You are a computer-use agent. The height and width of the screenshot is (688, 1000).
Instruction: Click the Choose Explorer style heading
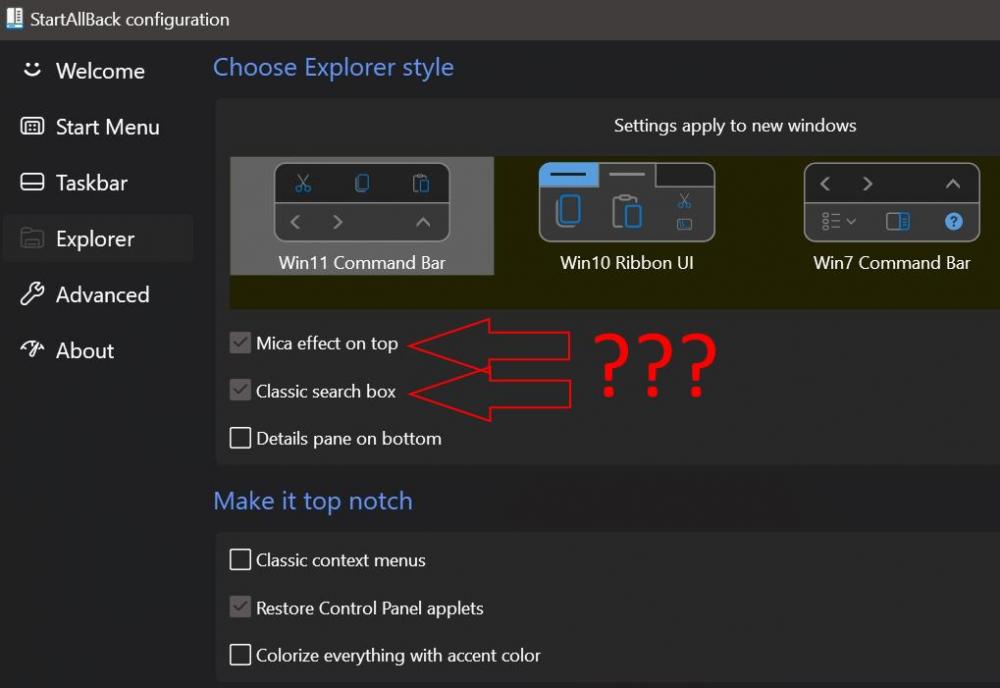333,68
